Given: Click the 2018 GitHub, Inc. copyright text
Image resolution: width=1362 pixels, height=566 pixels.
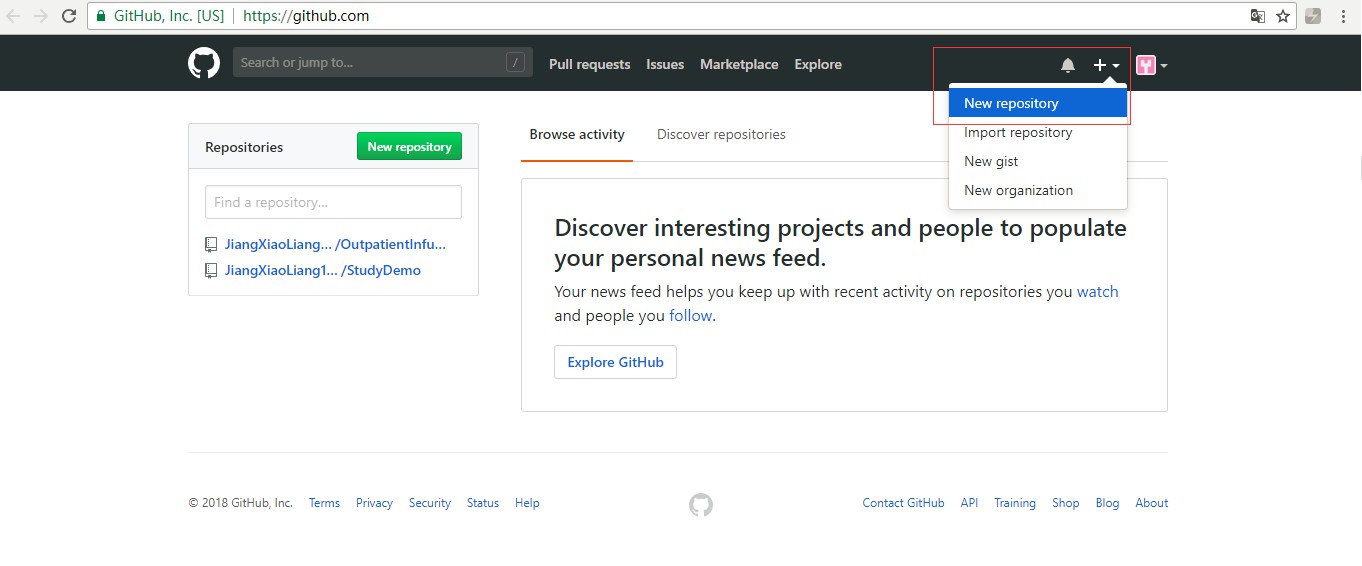Looking at the screenshot, I should tap(240, 503).
